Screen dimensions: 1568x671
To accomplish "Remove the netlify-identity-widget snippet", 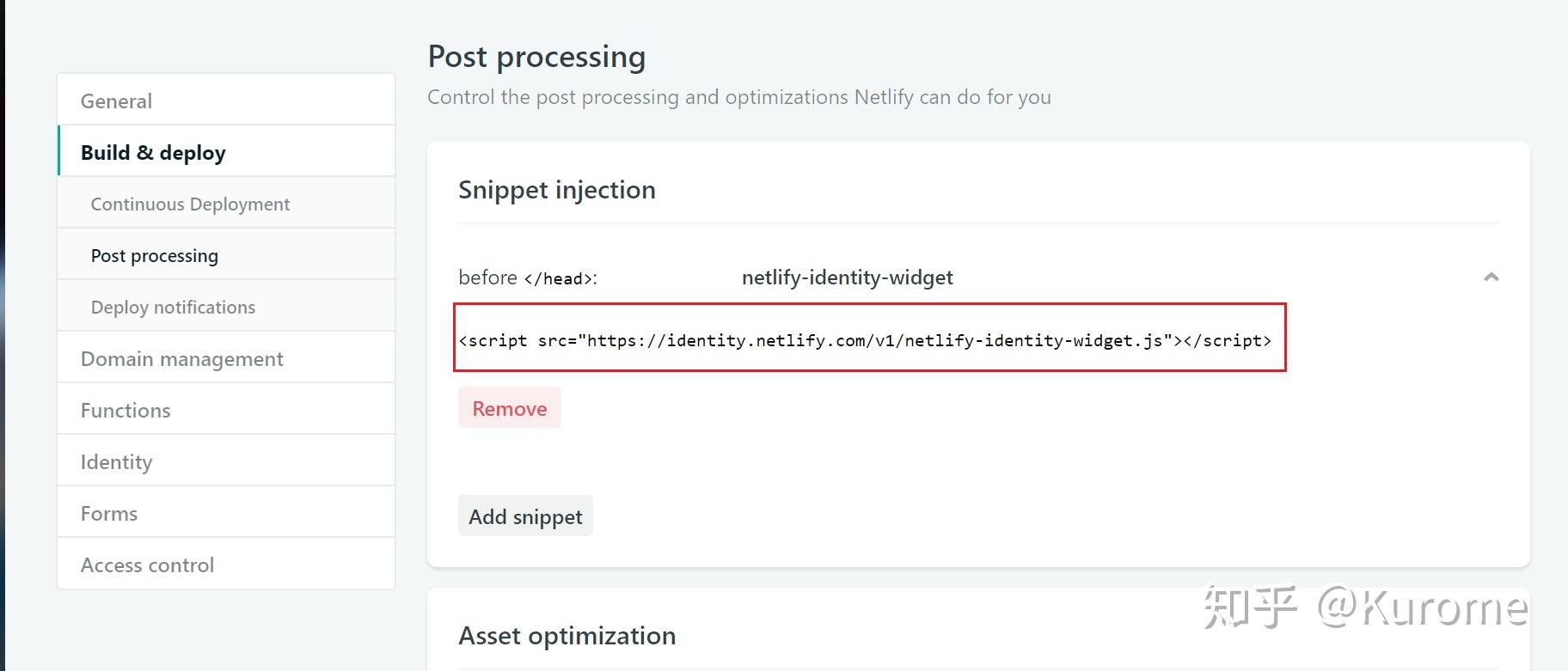I will (x=510, y=407).
